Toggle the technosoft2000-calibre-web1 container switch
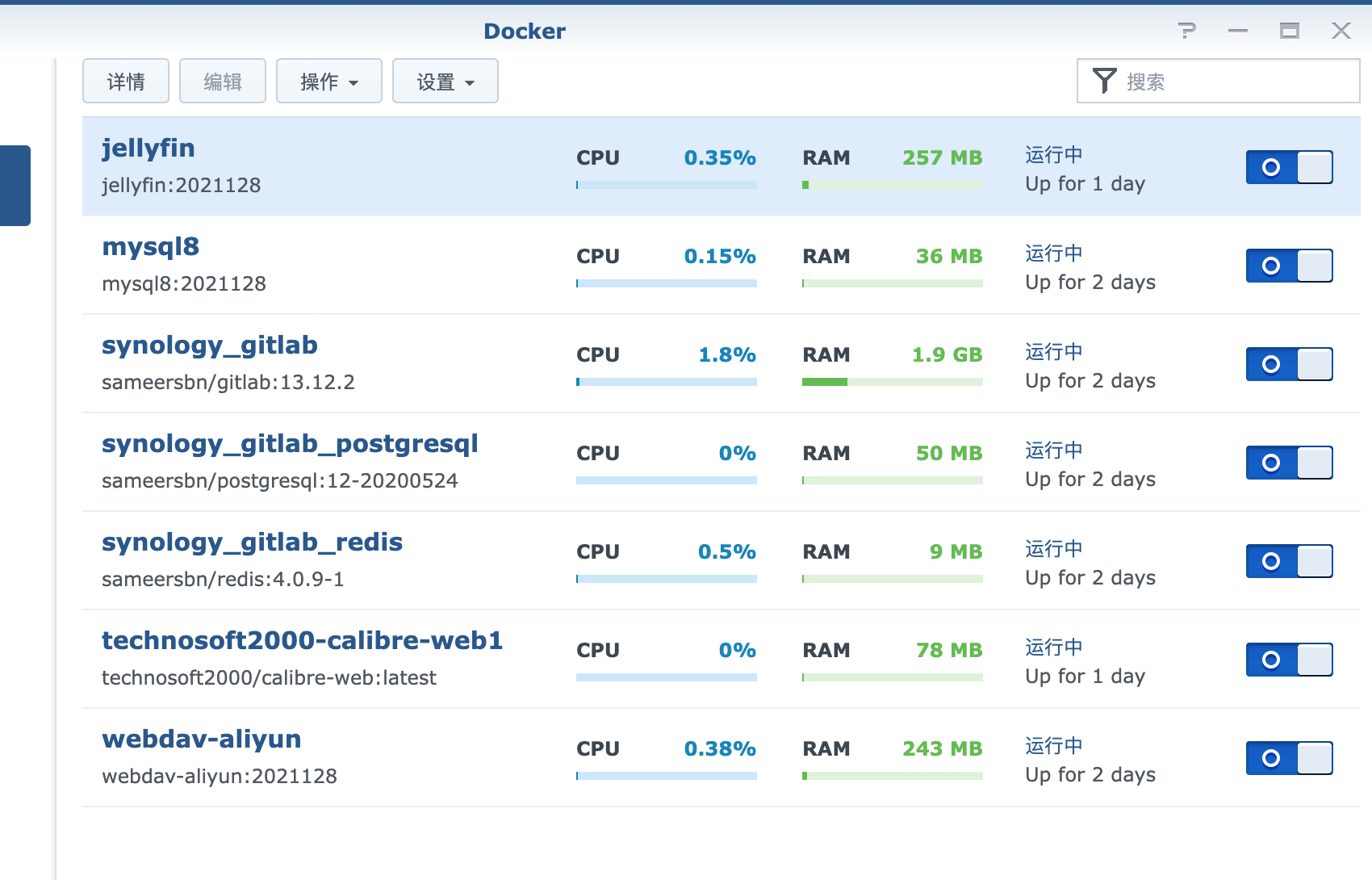Viewport: 1372px width, 880px height. [x=1289, y=660]
